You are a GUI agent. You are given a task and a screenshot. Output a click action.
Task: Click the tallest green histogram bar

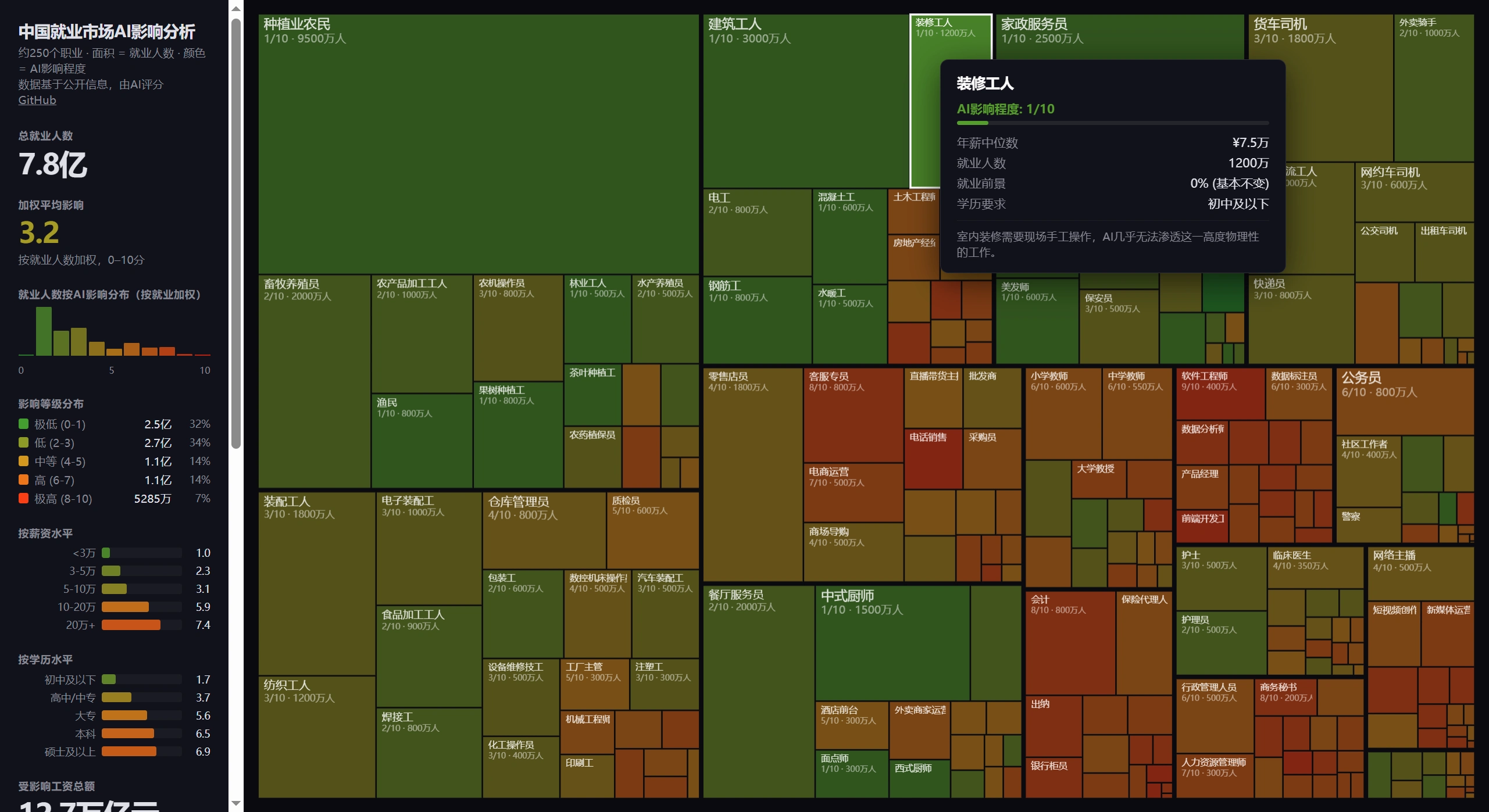tap(44, 331)
